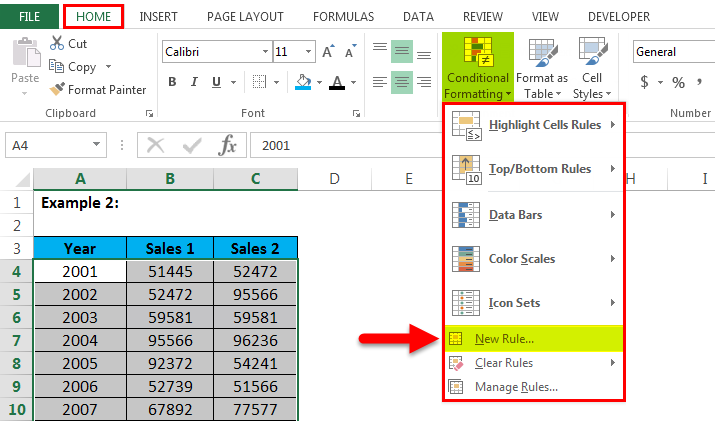Screen dimensions: 715x421
Task: Open Cell Styles gallery
Action: [592, 68]
